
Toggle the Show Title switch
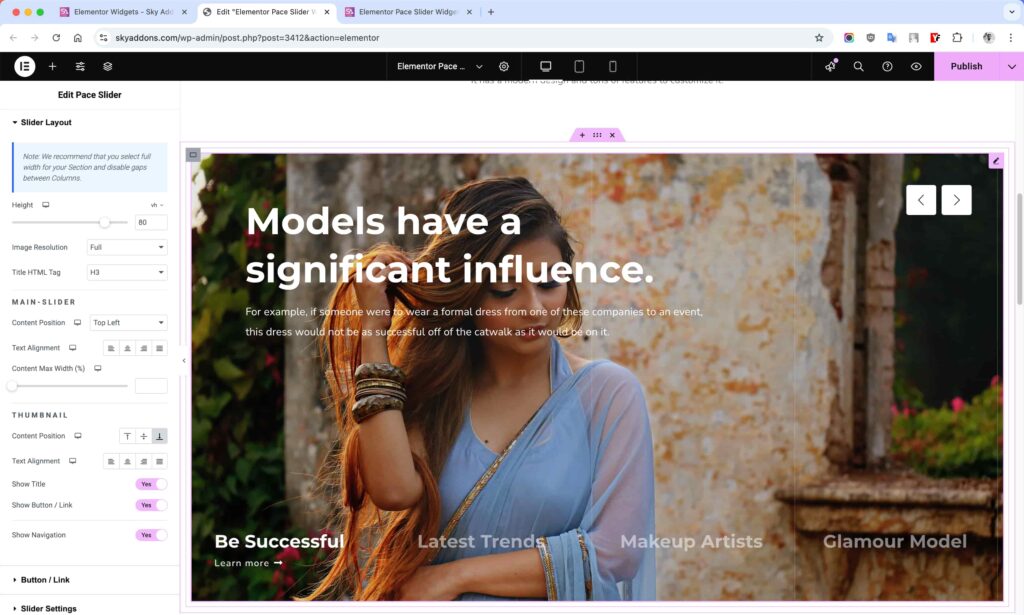(x=152, y=484)
